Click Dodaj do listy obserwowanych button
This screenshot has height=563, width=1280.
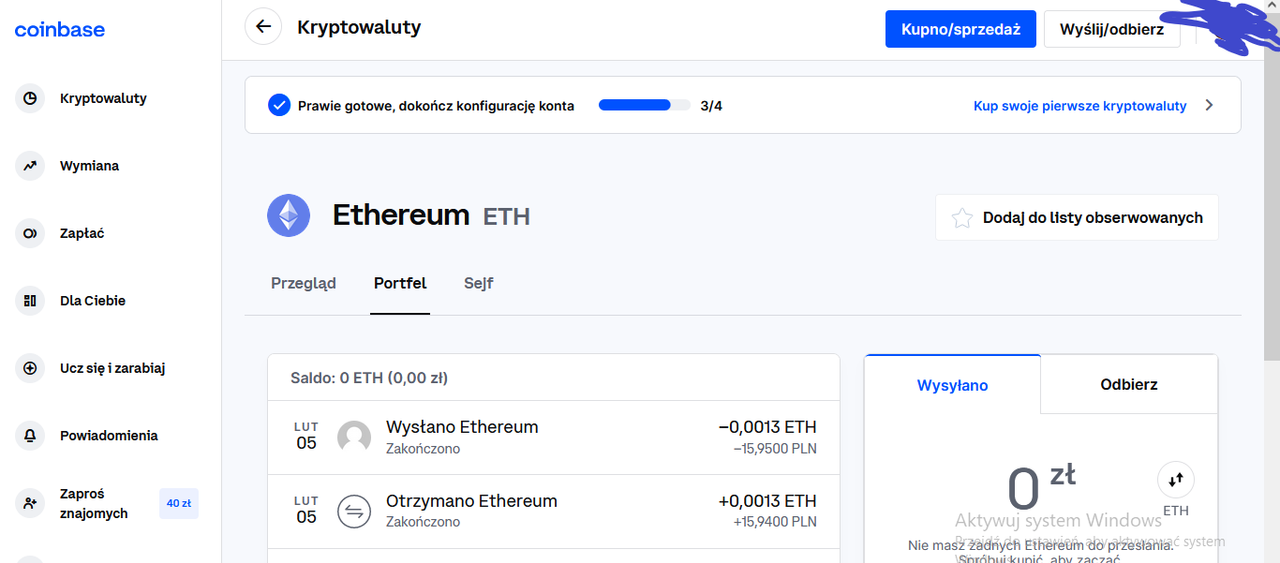pyautogui.click(x=1077, y=217)
